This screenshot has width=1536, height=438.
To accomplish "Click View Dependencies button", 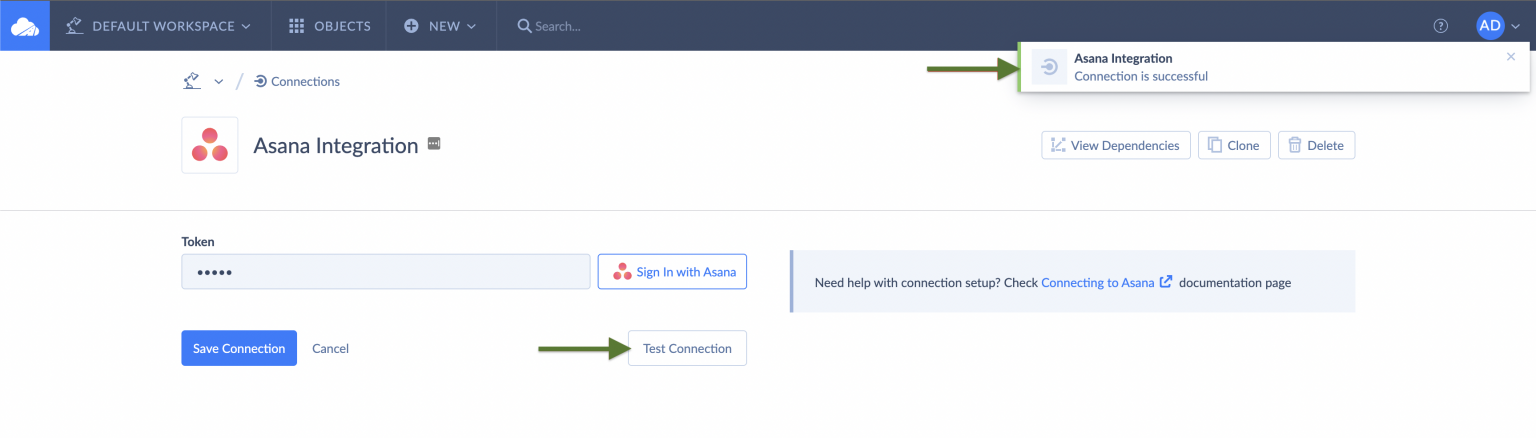I will [1116, 145].
